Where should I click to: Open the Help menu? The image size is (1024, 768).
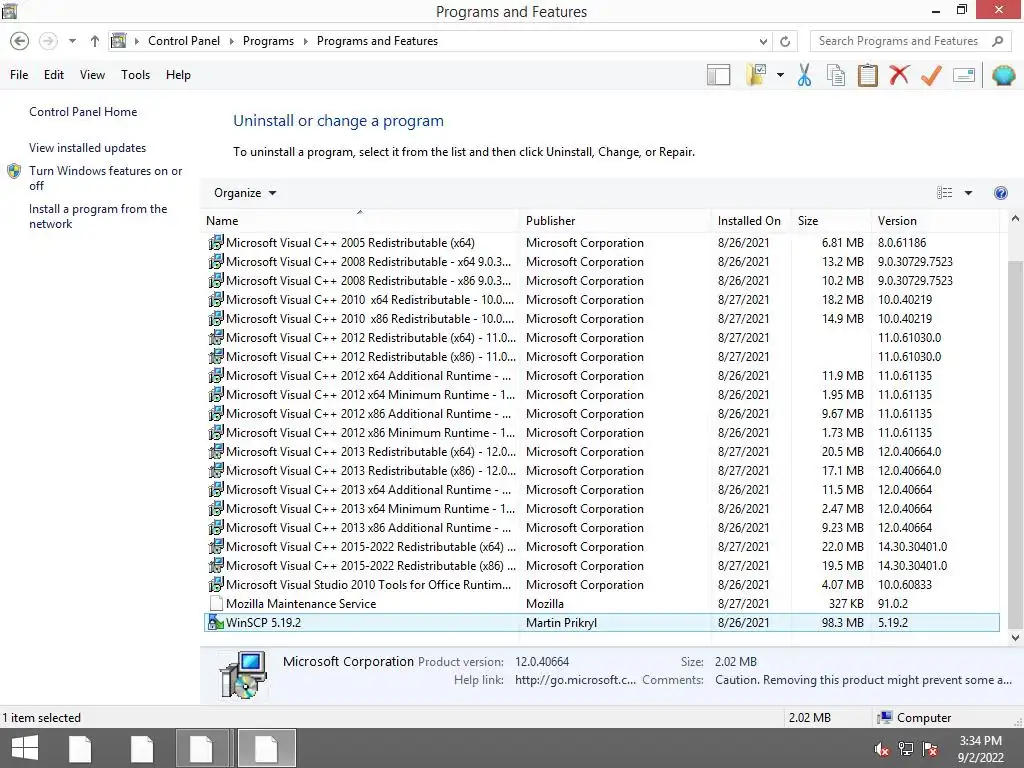[x=178, y=75]
